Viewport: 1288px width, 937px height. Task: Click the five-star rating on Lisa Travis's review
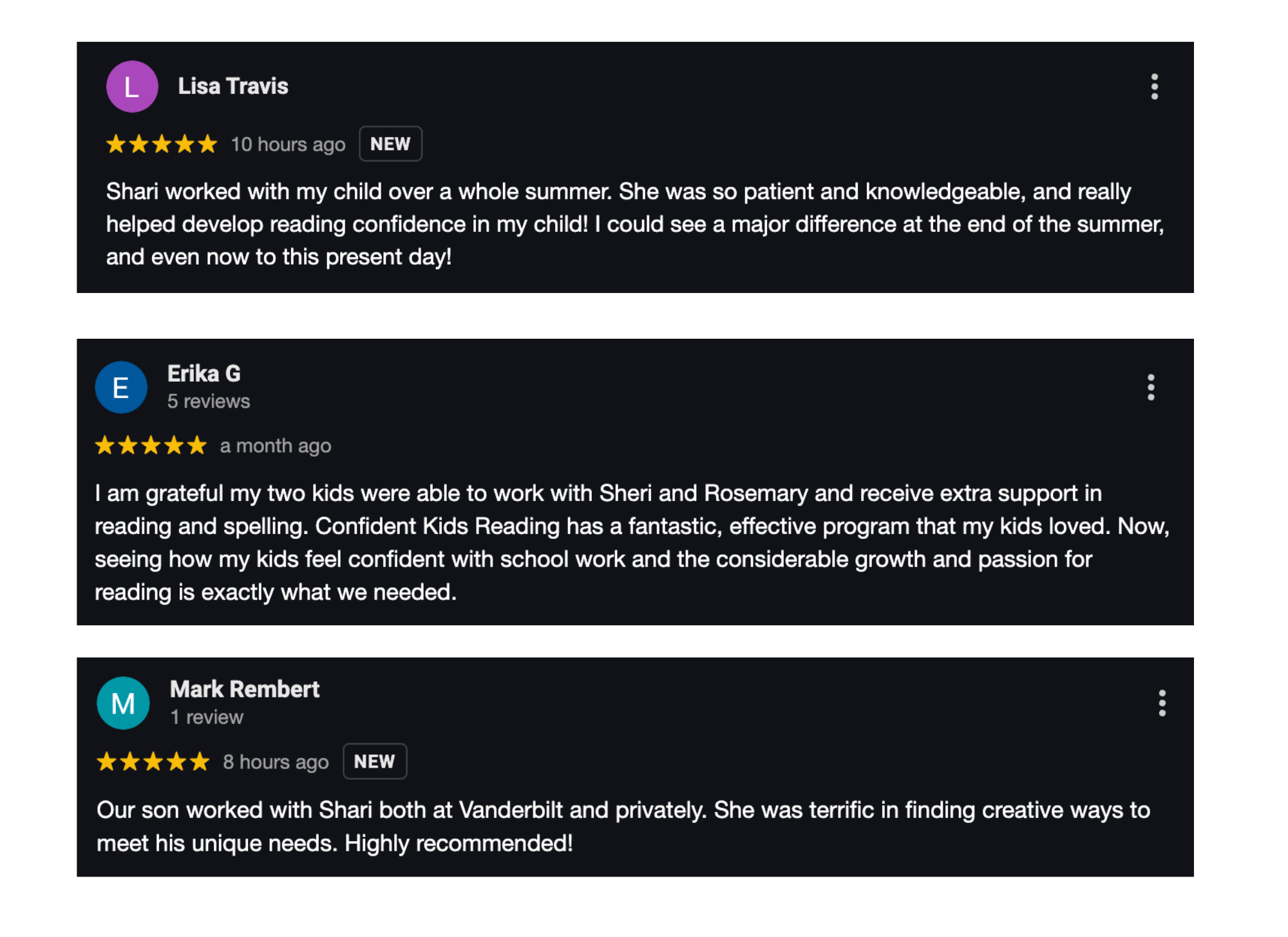click(x=162, y=144)
